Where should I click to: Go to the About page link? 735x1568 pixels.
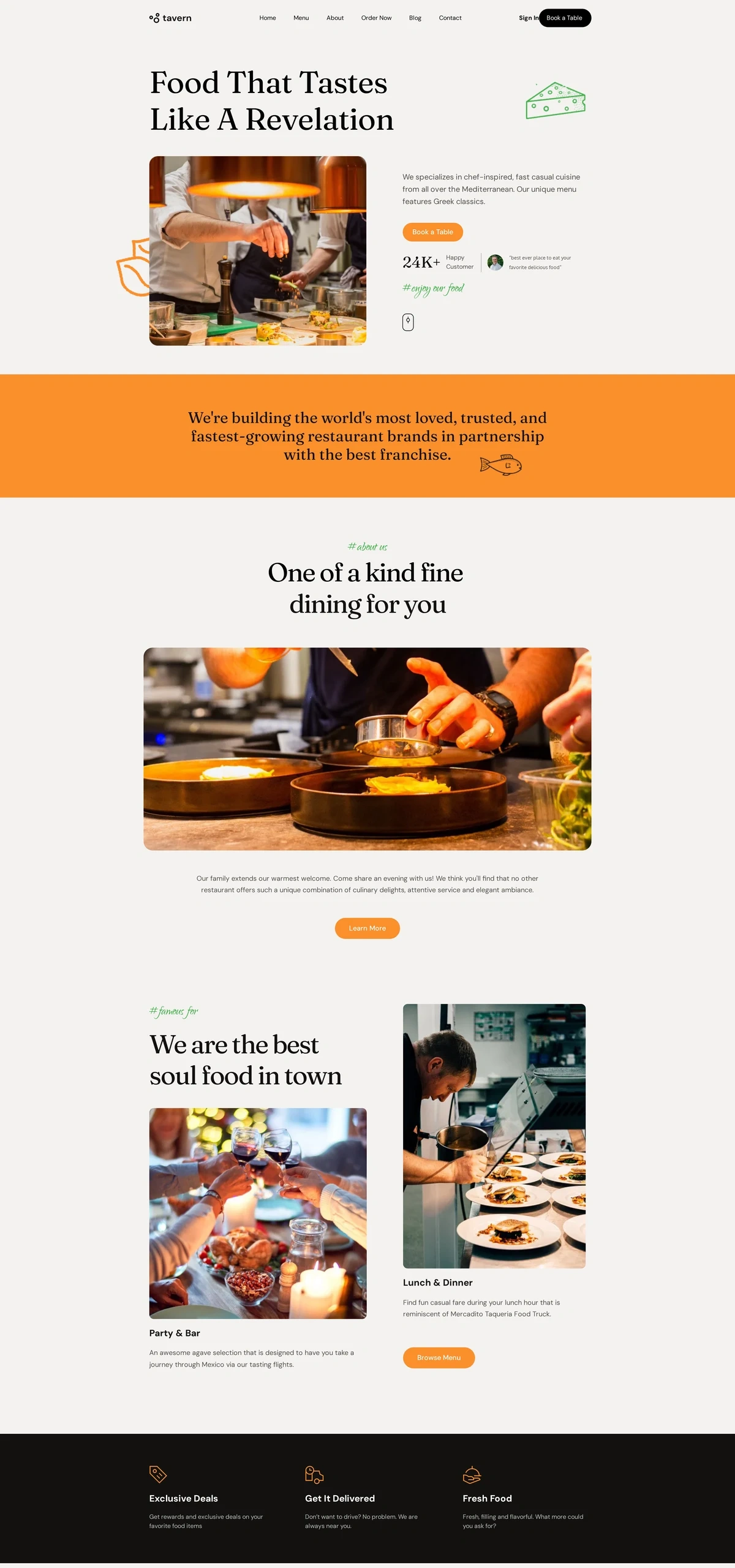point(335,18)
